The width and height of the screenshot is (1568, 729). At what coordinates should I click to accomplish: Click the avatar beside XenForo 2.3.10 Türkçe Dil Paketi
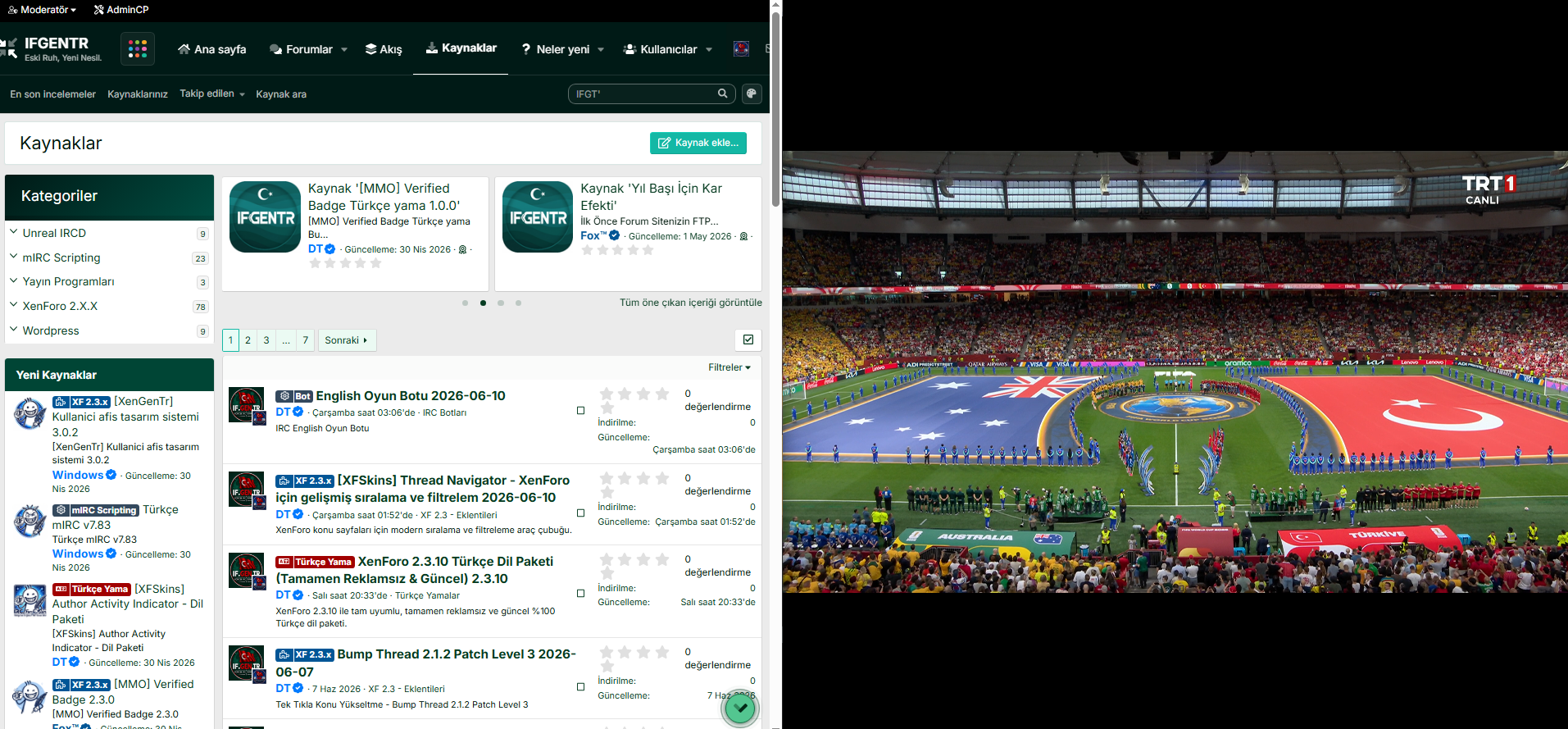pyautogui.click(x=247, y=571)
